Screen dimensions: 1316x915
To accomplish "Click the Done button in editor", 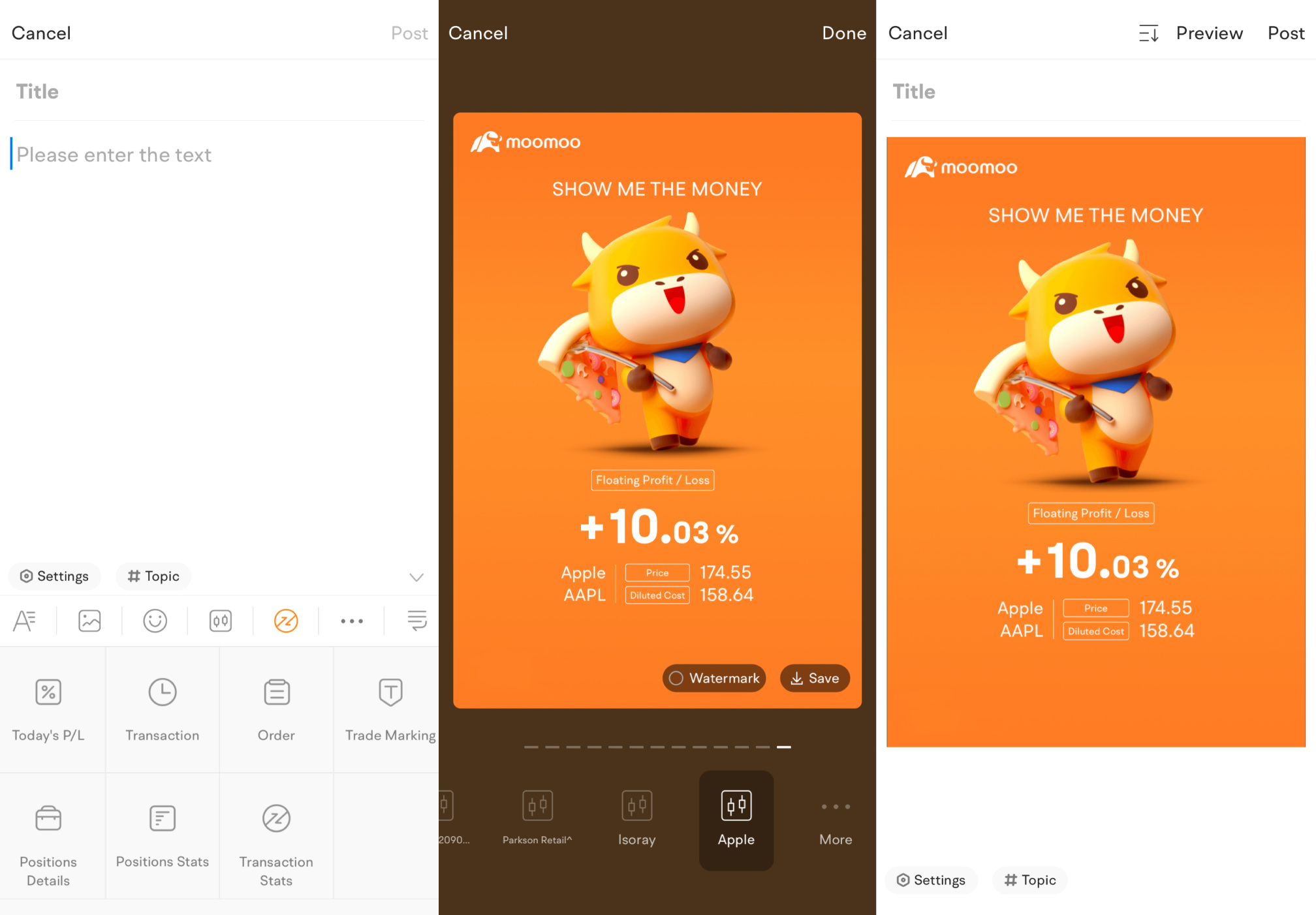I will 845,33.
